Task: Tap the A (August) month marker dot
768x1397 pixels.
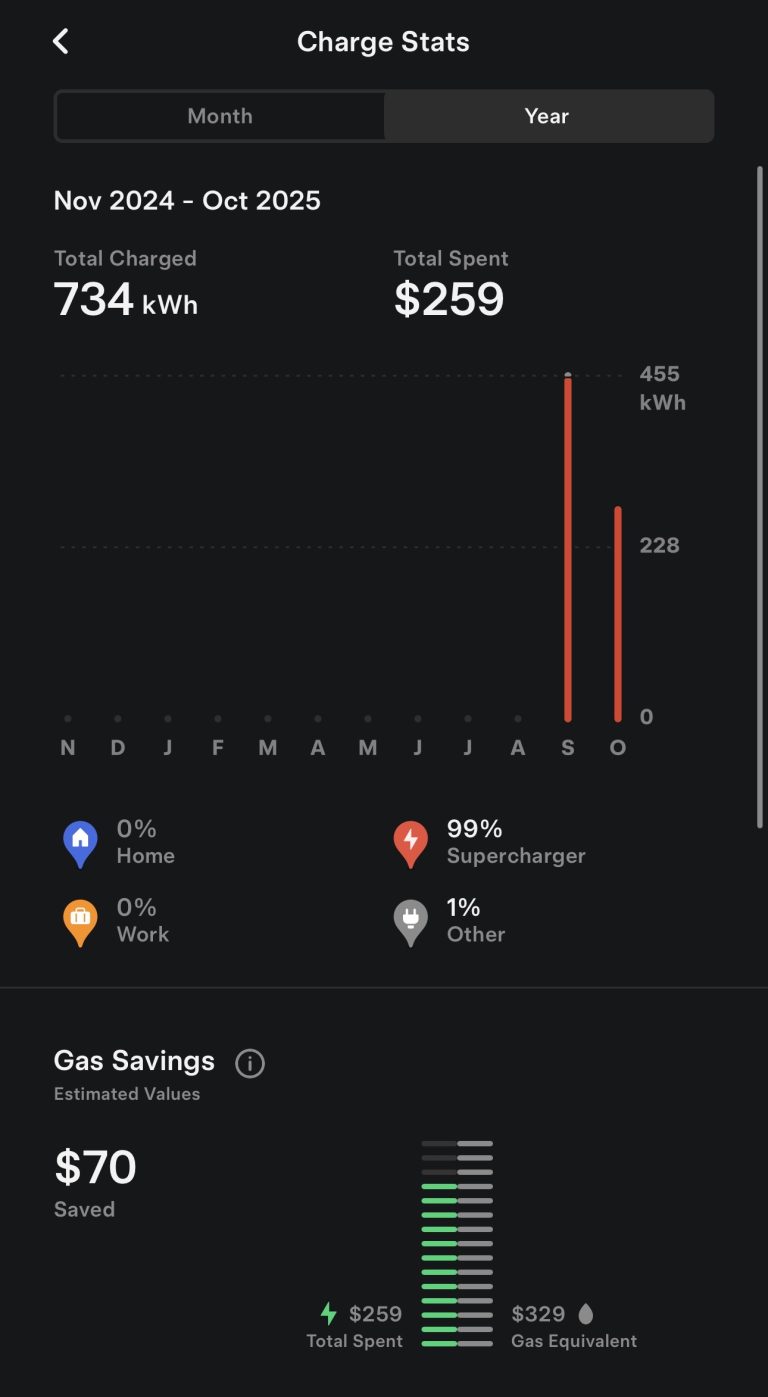Action: [518, 719]
